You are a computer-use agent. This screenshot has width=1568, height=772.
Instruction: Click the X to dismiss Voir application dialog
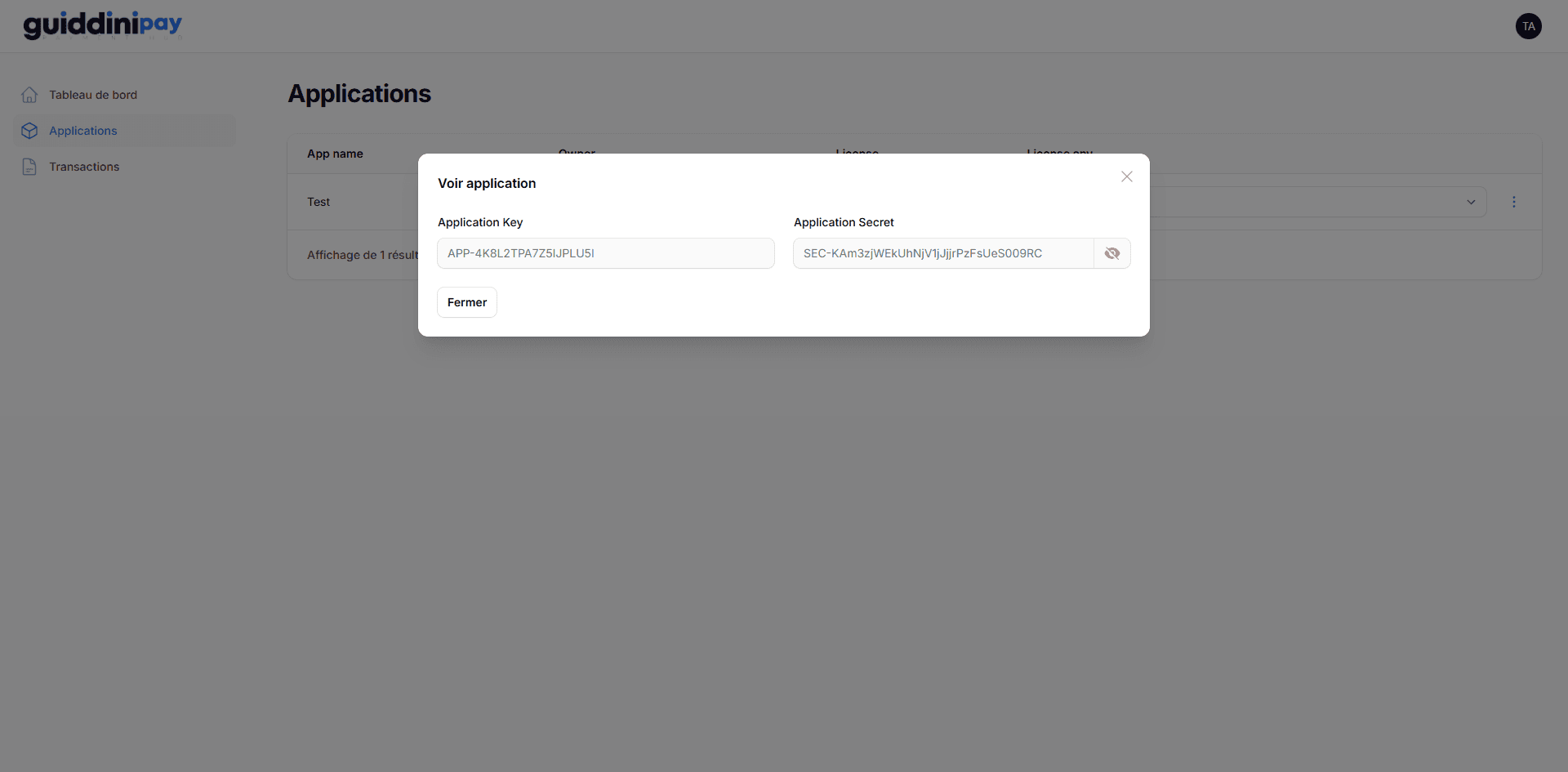pos(1127,176)
